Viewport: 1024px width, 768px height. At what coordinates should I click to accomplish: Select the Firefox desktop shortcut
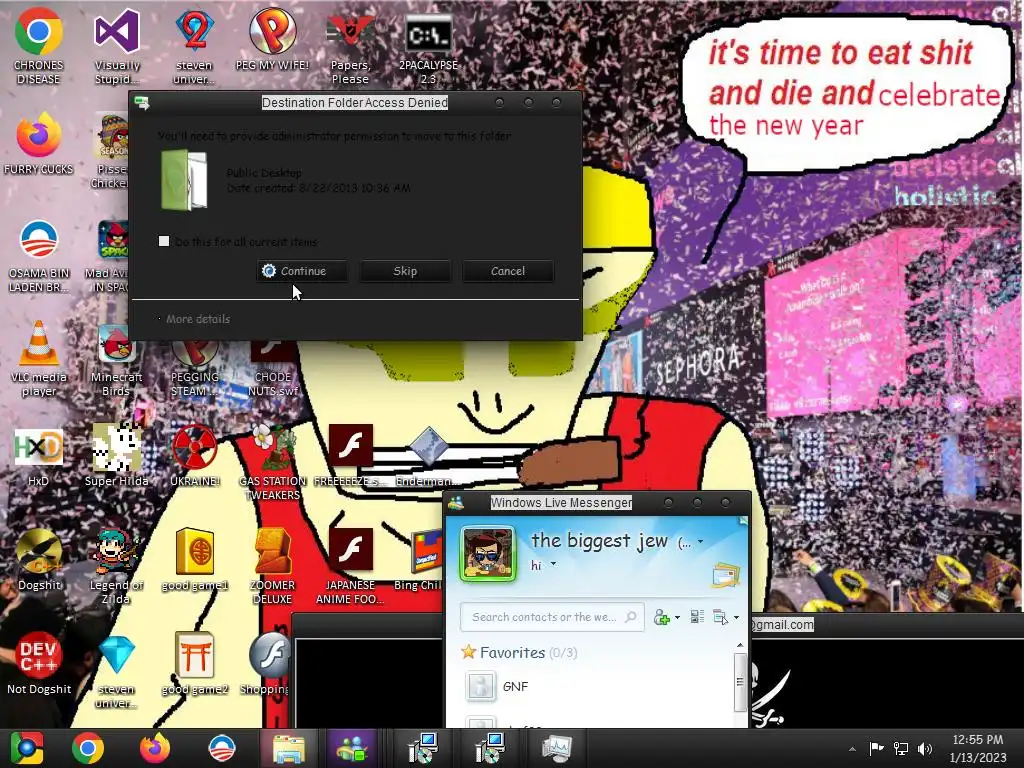click(39, 144)
